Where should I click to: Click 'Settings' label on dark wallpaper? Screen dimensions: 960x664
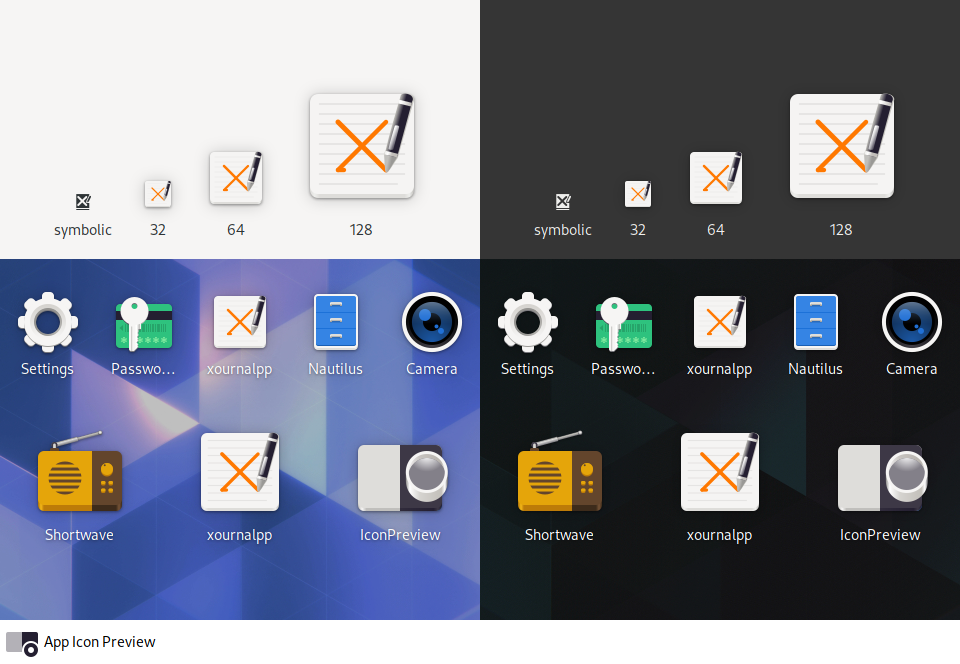[x=527, y=369]
